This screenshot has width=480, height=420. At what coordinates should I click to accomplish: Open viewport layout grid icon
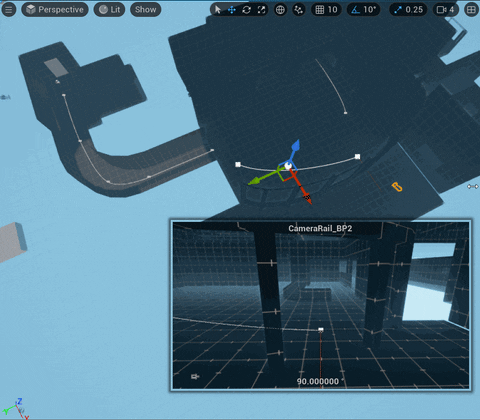(x=471, y=10)
